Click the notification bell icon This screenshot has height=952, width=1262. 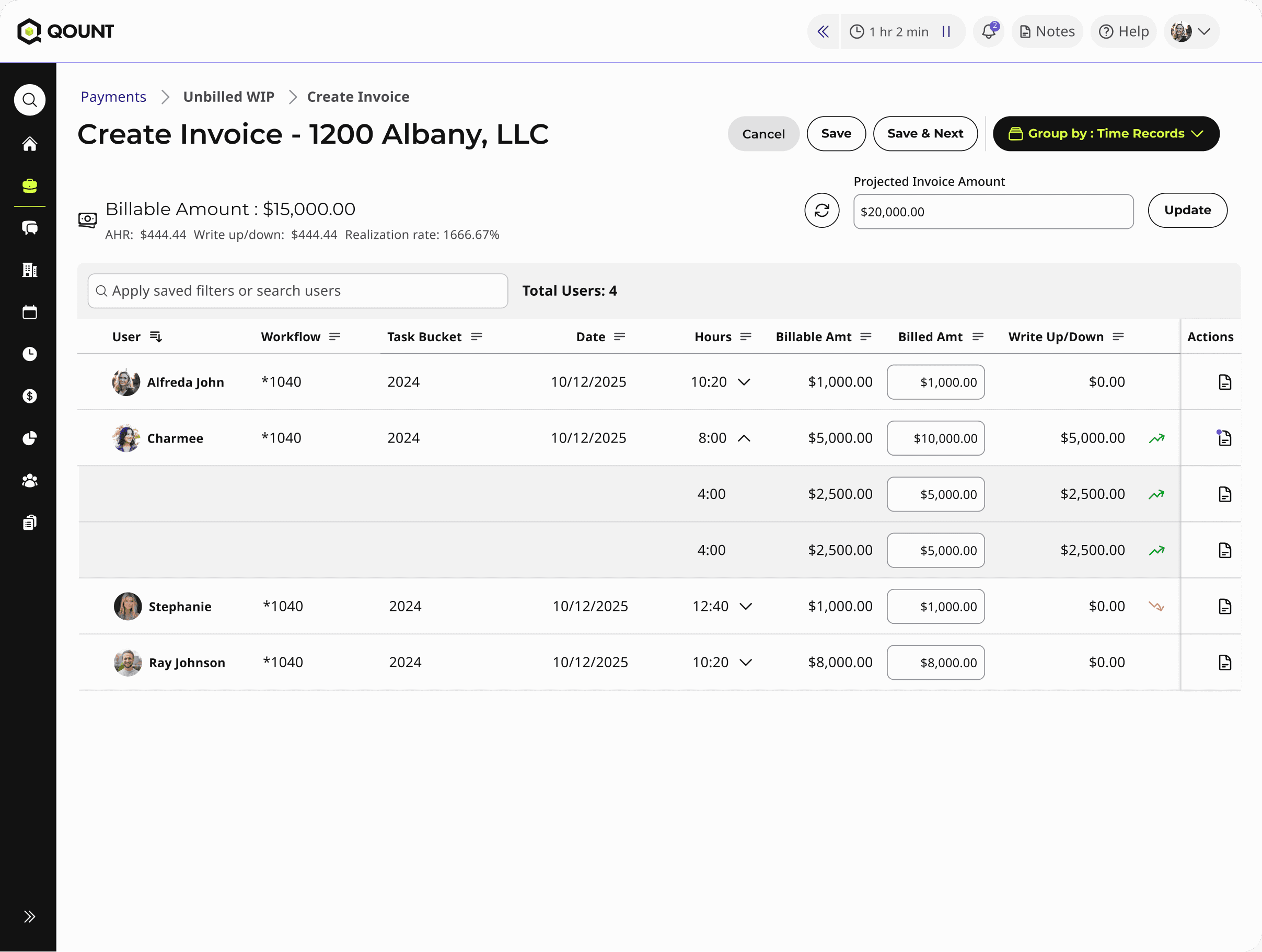coord(988,31)
